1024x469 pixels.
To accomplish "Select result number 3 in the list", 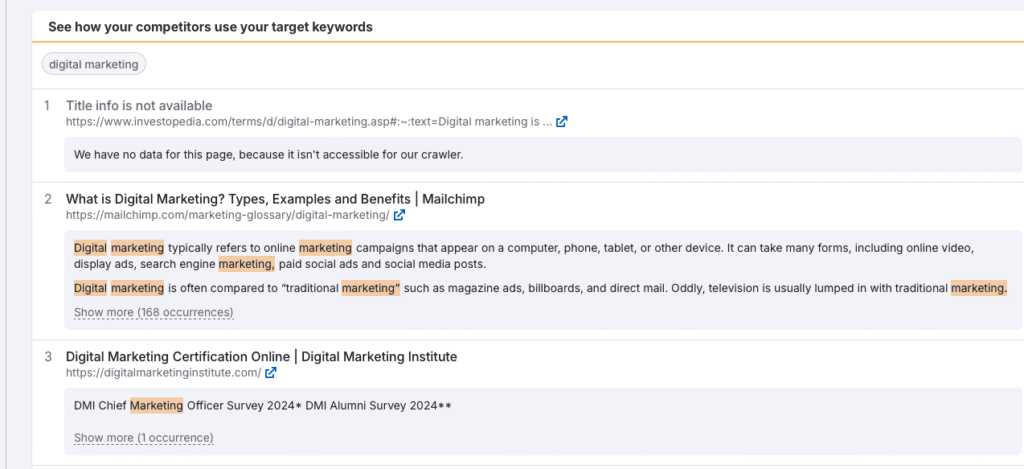I will coord(47,356).
